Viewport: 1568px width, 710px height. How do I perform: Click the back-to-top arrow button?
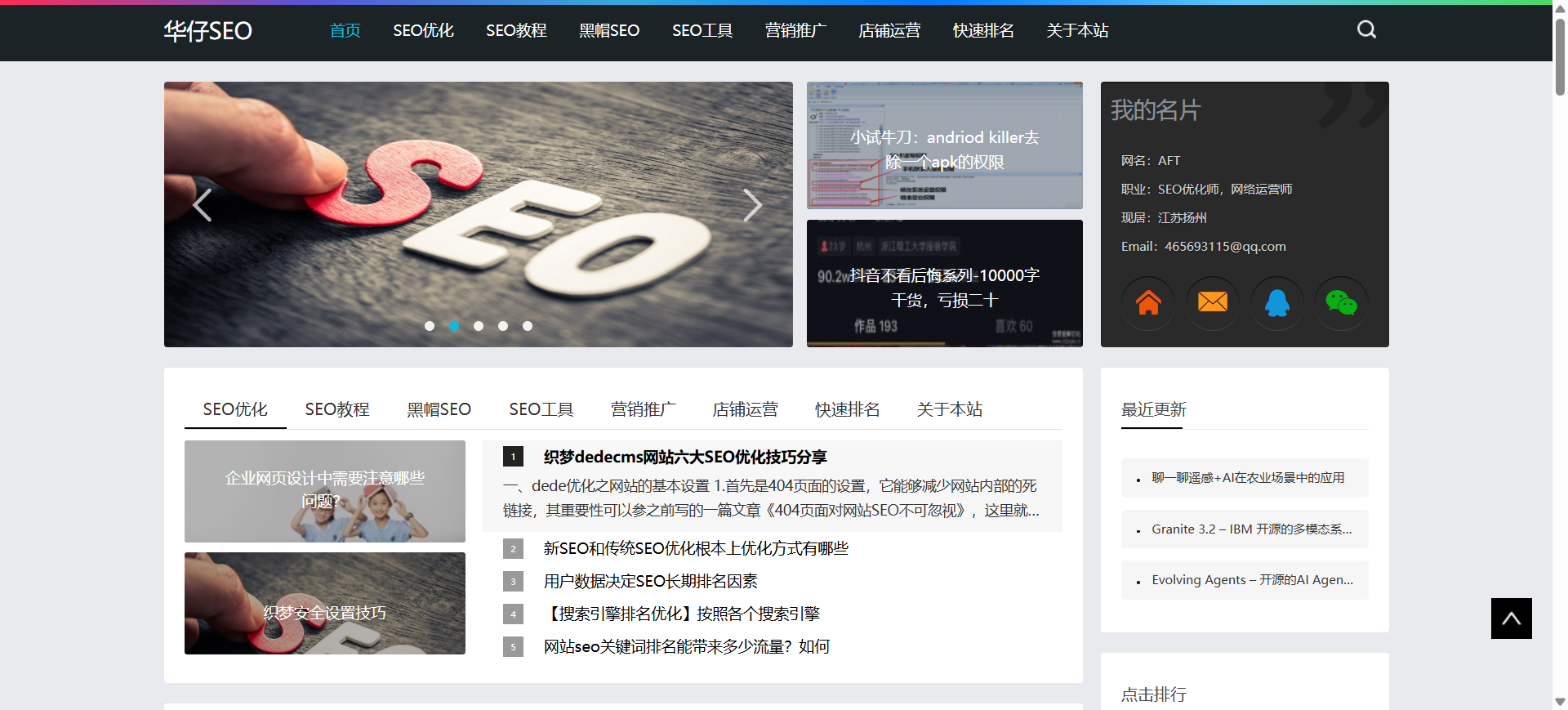point(1511,618)
